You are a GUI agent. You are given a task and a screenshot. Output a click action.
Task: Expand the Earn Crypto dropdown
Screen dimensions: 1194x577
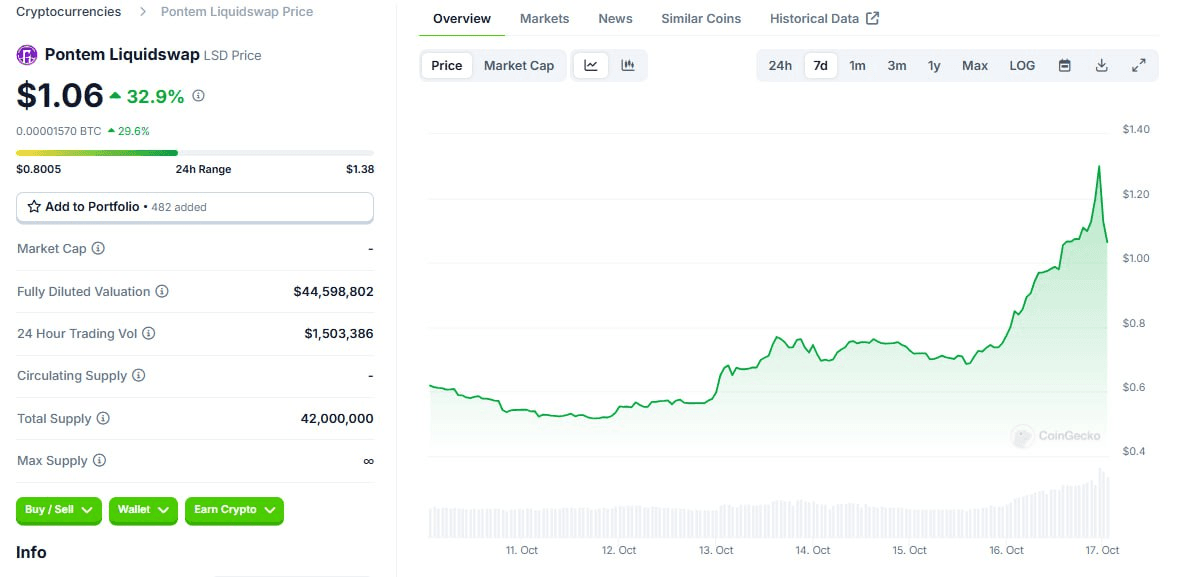coord(234,510)
